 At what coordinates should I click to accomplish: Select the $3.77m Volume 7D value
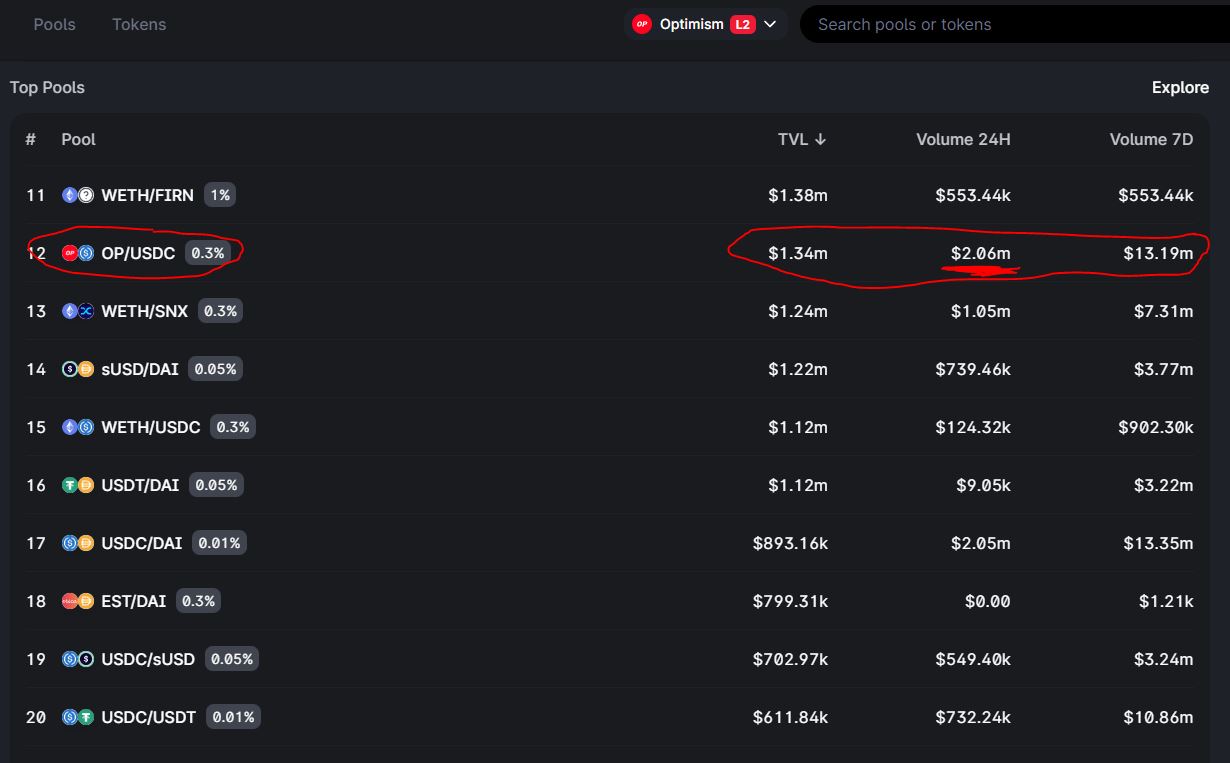pyautogui.click(x=1163, y=369)
